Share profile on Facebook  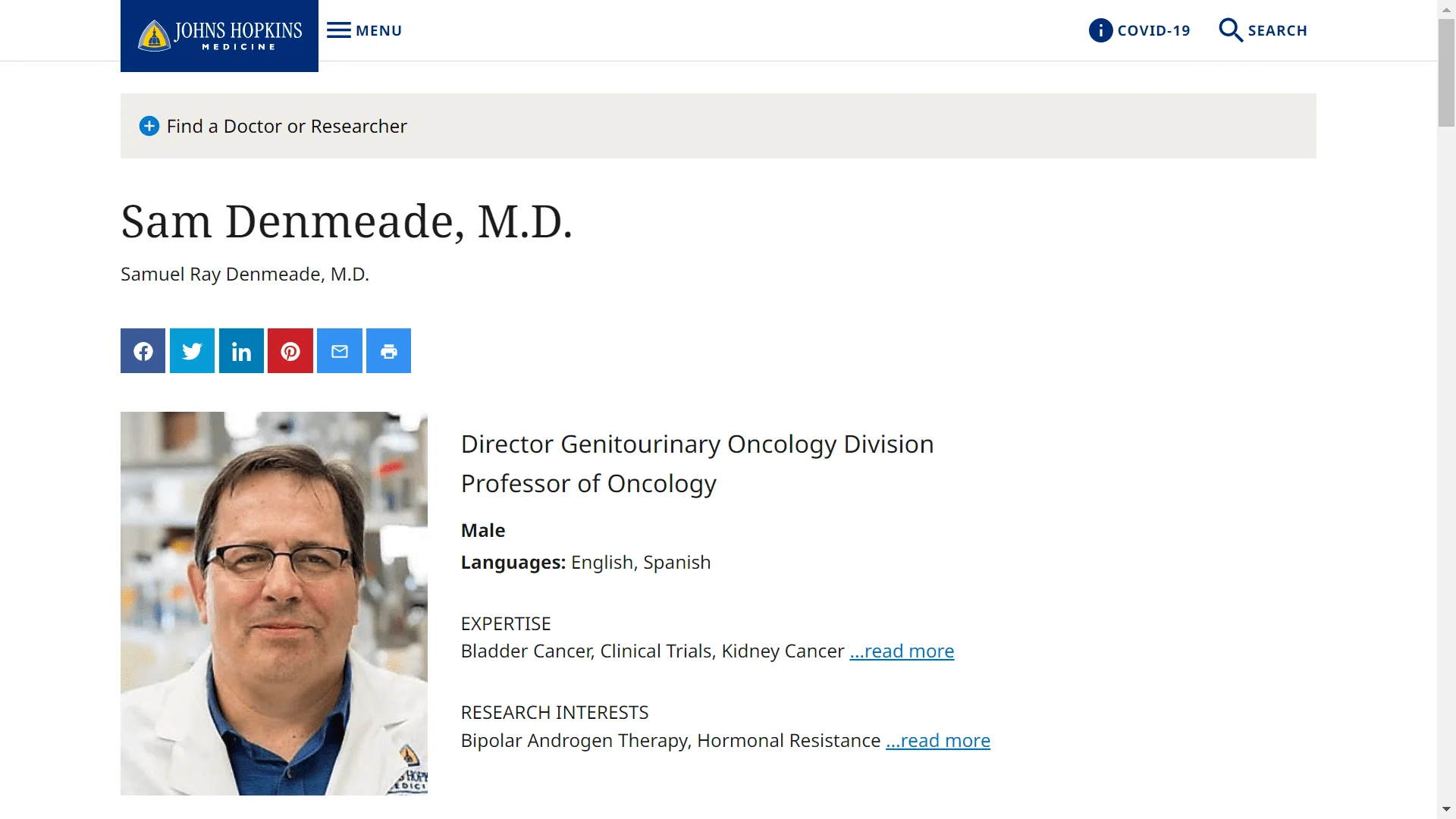[143, 350]
